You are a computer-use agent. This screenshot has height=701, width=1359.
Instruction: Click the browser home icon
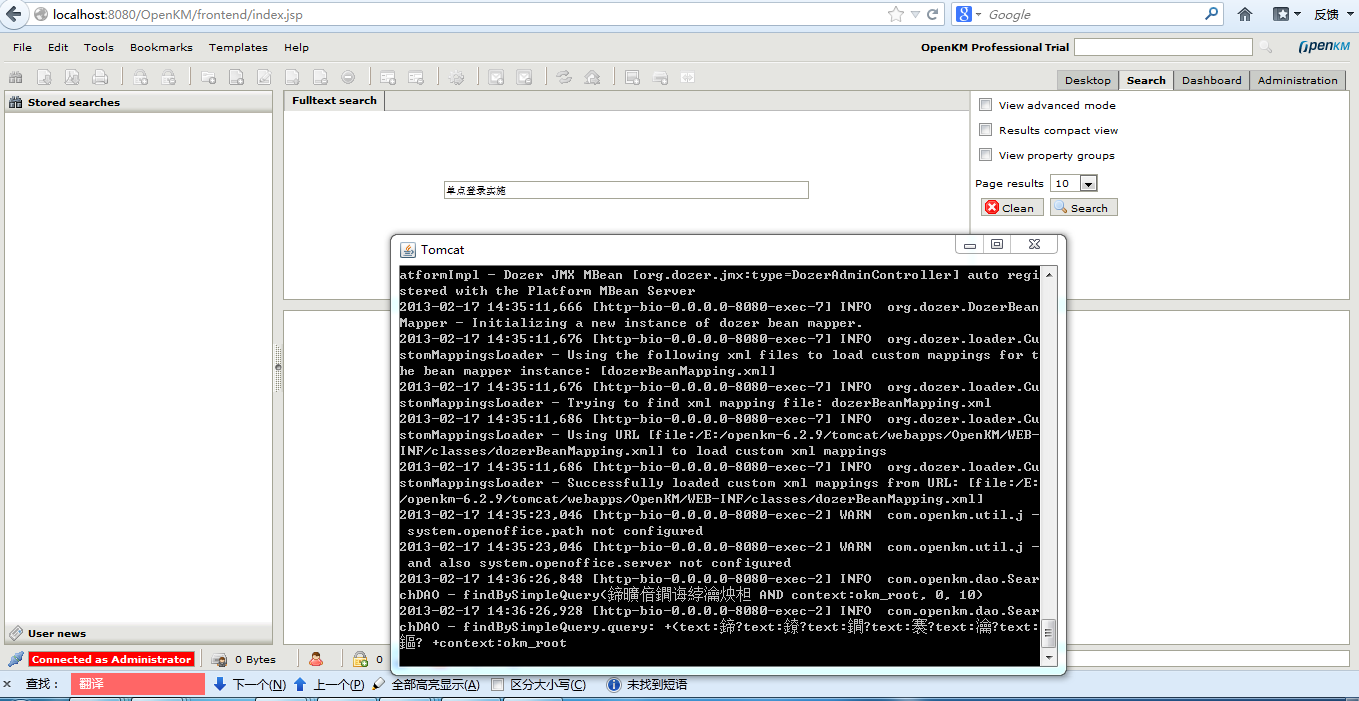click(x=1245, y=14)
